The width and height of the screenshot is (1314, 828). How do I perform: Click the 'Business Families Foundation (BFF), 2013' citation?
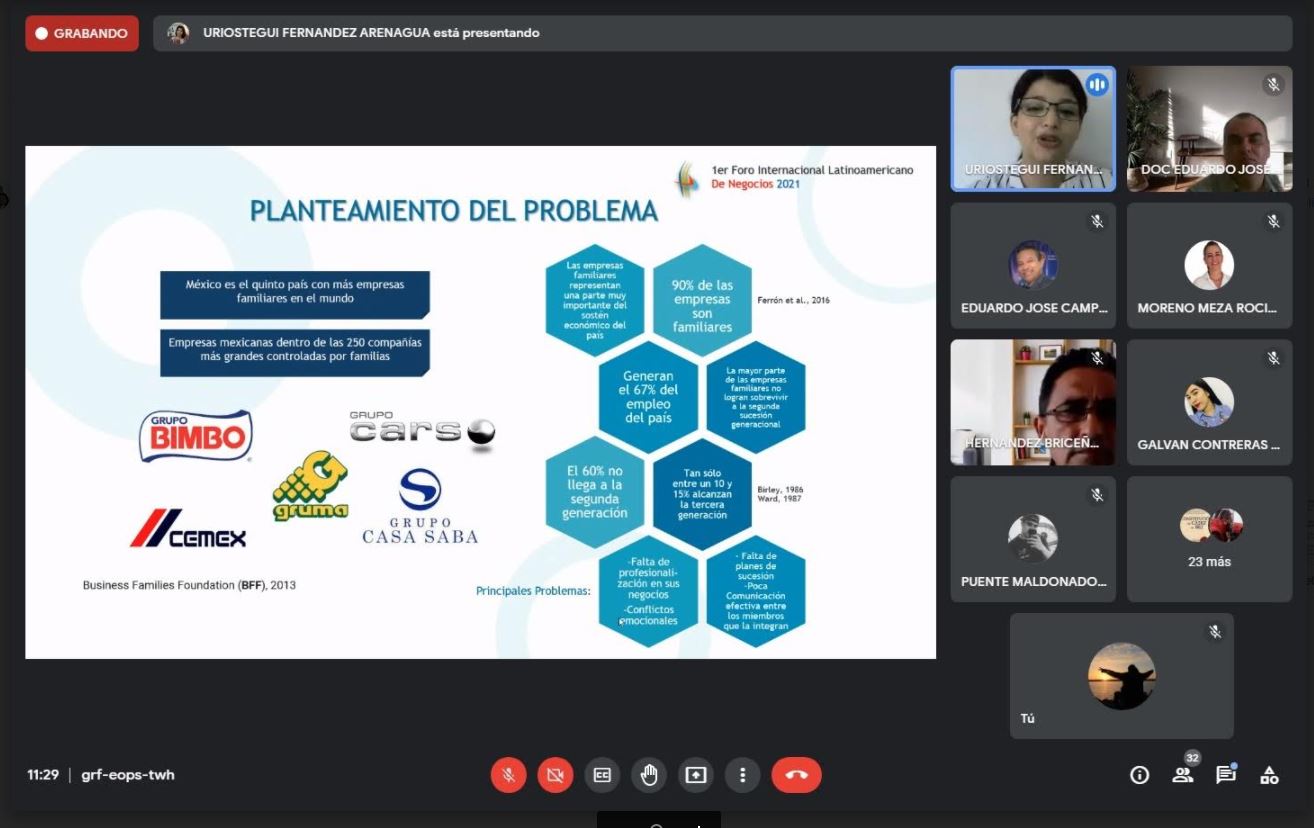coord(189,585)
